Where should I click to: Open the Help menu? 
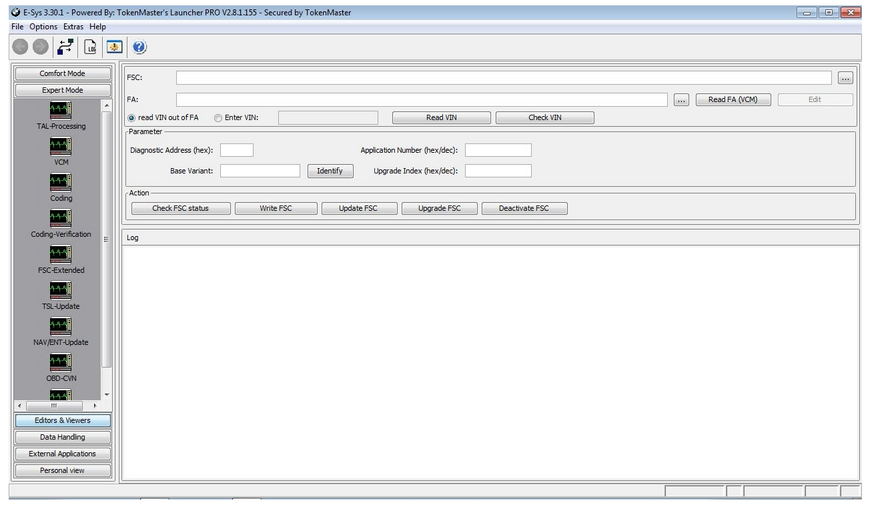click(98, 27)
